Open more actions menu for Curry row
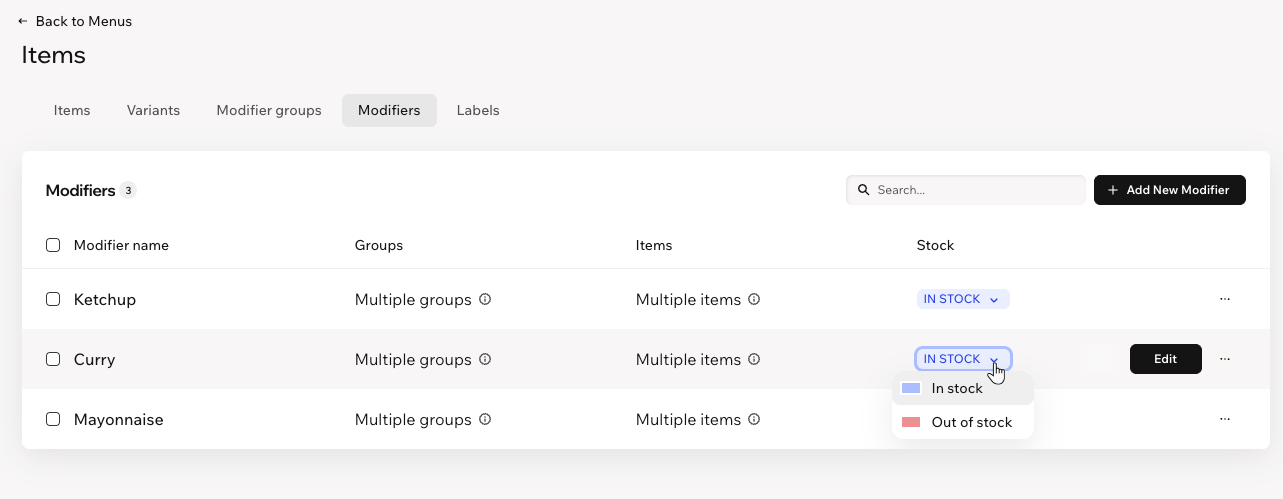The width and height of the screenshot is (1283, 499). pyautogui.click(x=1225, y=359)
